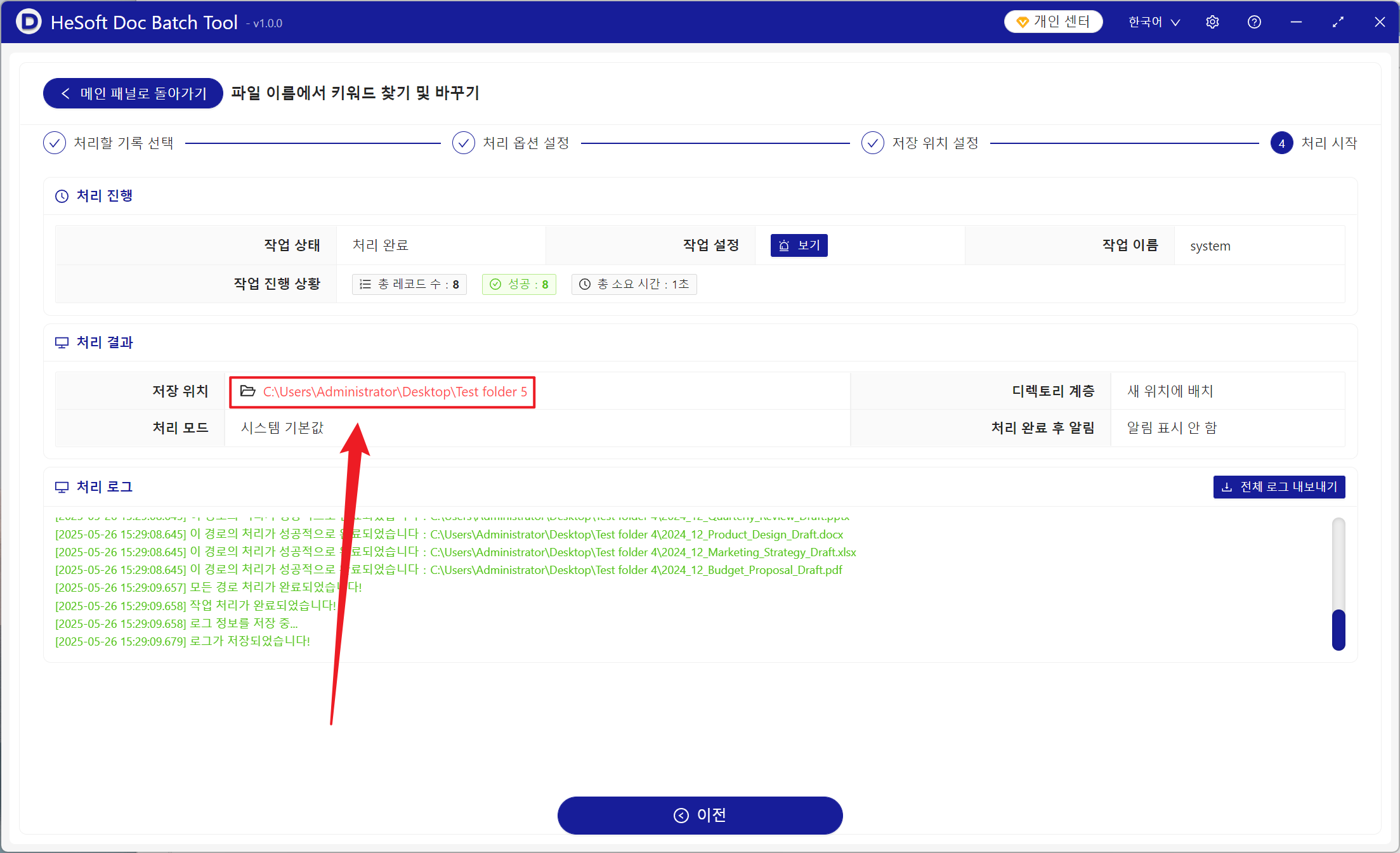1400x853 pixels.
Task: Click the monitor icon next to 처리 로그
Action: 62,487
